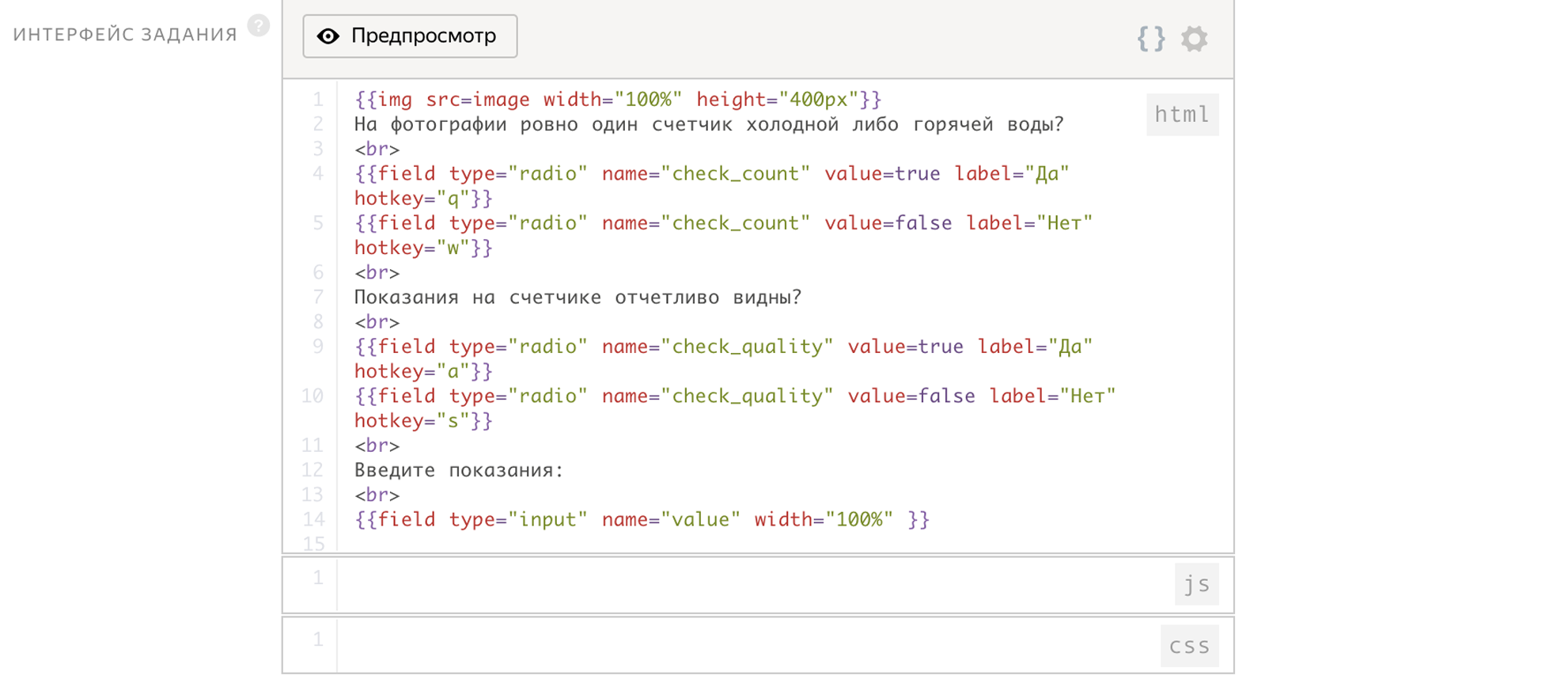This screenshot has height=683, width=1568.
Task: Click the check_quality value=true radio field line
Action: (x=722, y=347)
